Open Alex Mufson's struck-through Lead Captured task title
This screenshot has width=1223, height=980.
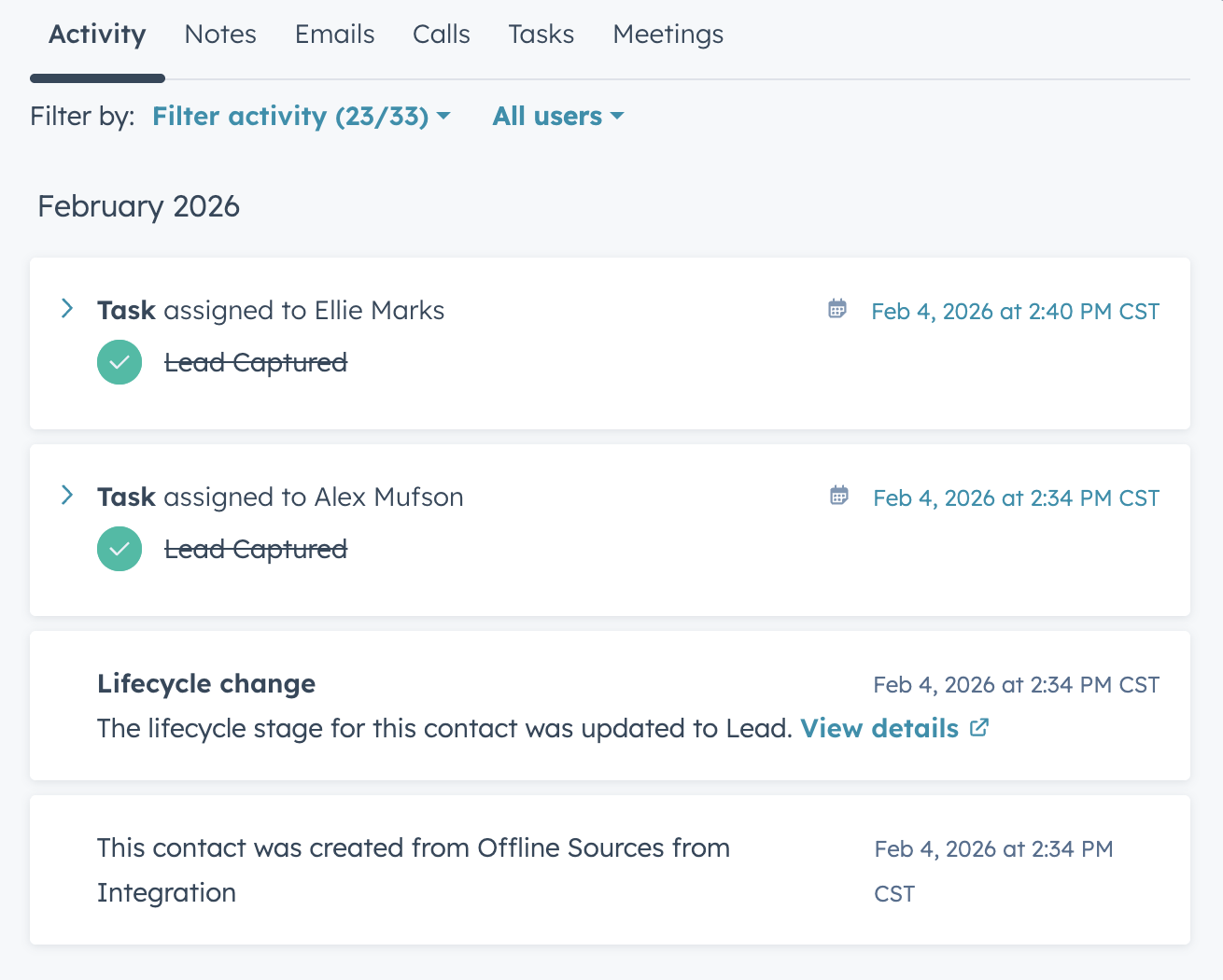[256, 549]
